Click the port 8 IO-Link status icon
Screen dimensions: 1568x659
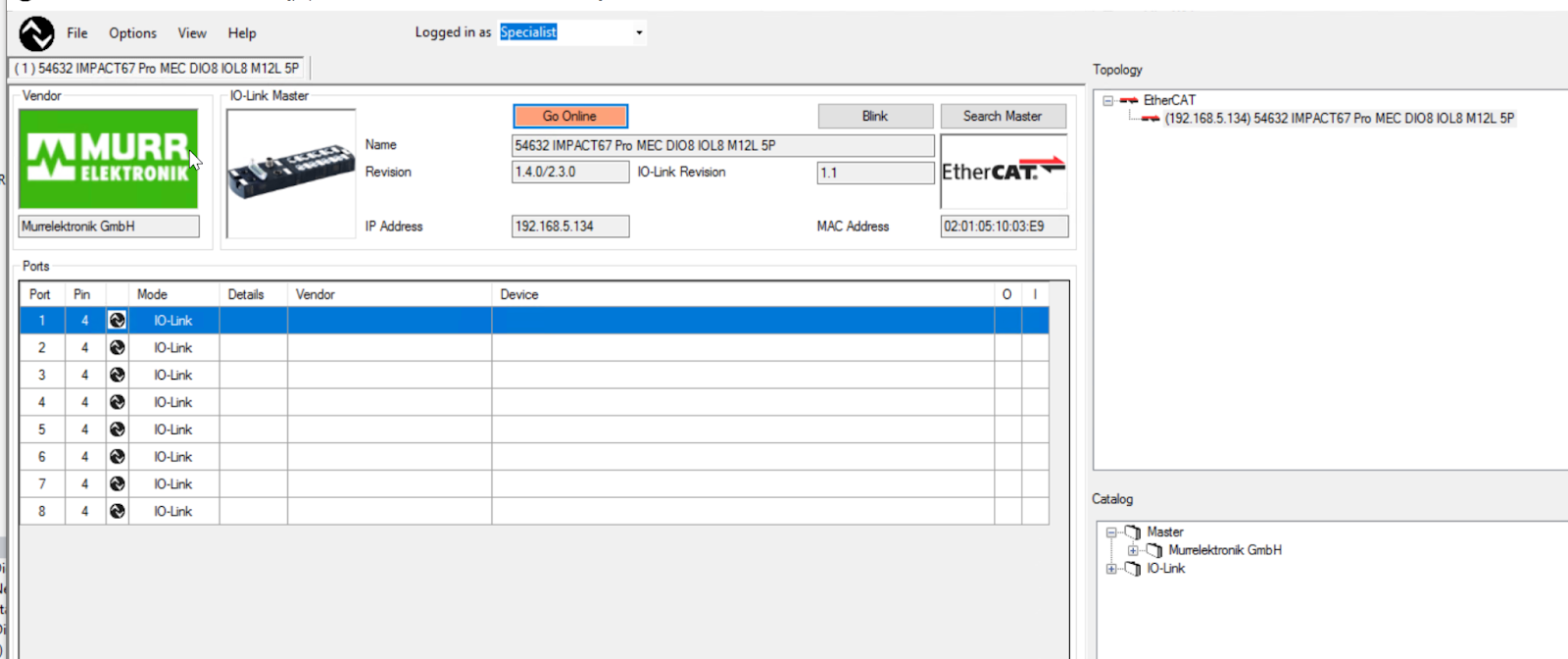(117, 511)
